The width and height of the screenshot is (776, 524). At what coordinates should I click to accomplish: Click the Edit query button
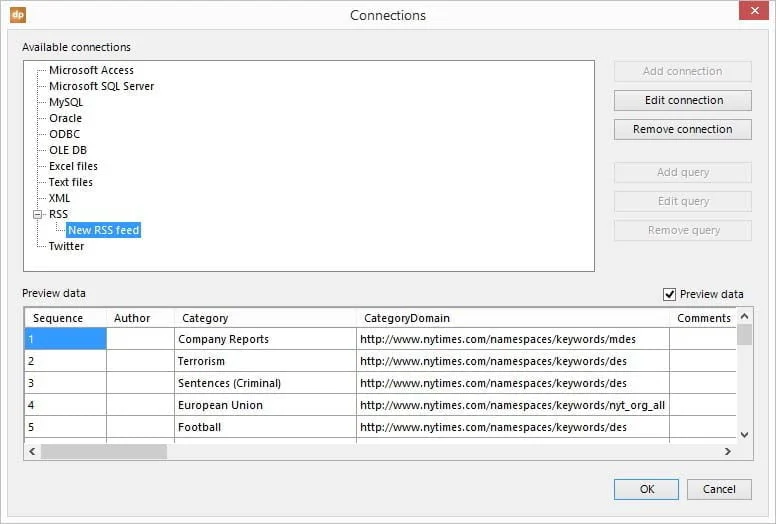682,201
